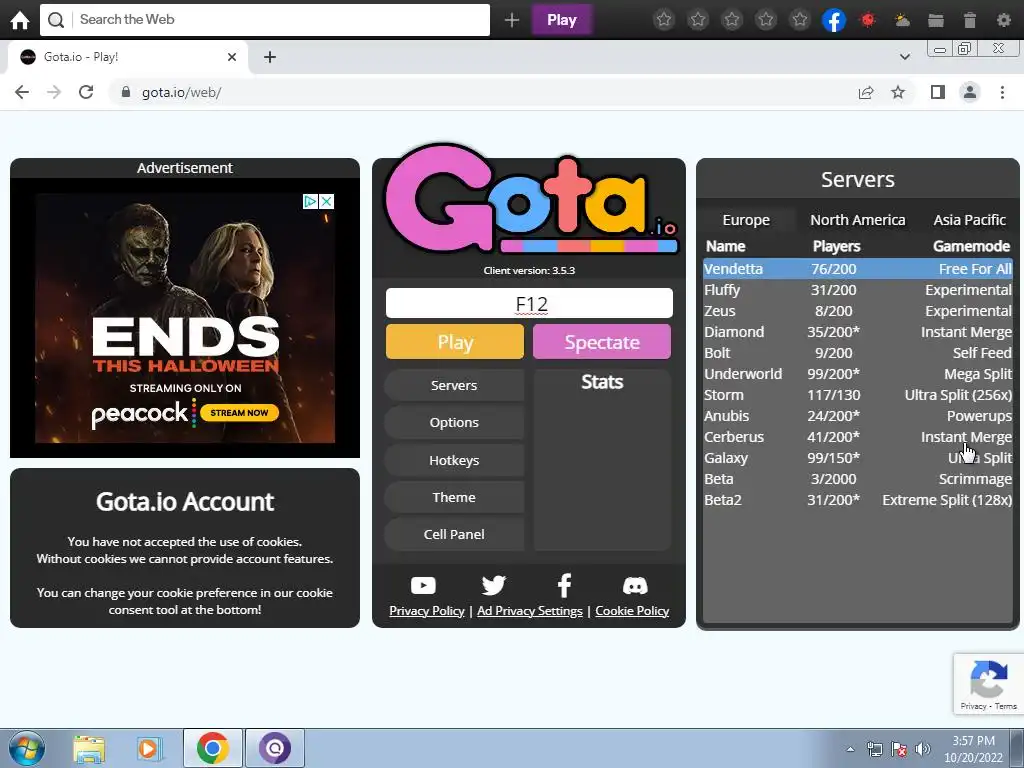Screen dimensions: 1024x768
Task: Open Windows Explorer from taskbar
Action: 89,748
